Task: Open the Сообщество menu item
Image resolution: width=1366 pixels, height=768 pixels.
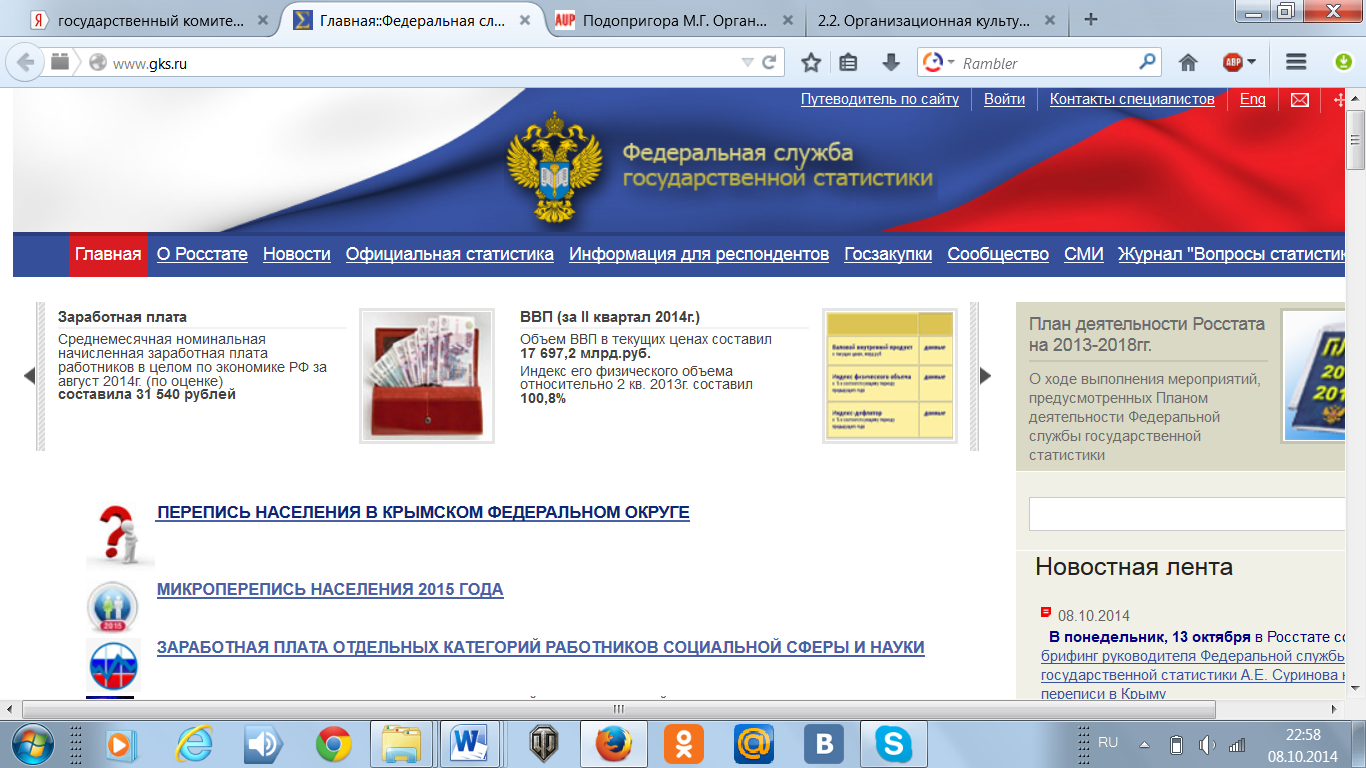Action: [x=998, y=254]
